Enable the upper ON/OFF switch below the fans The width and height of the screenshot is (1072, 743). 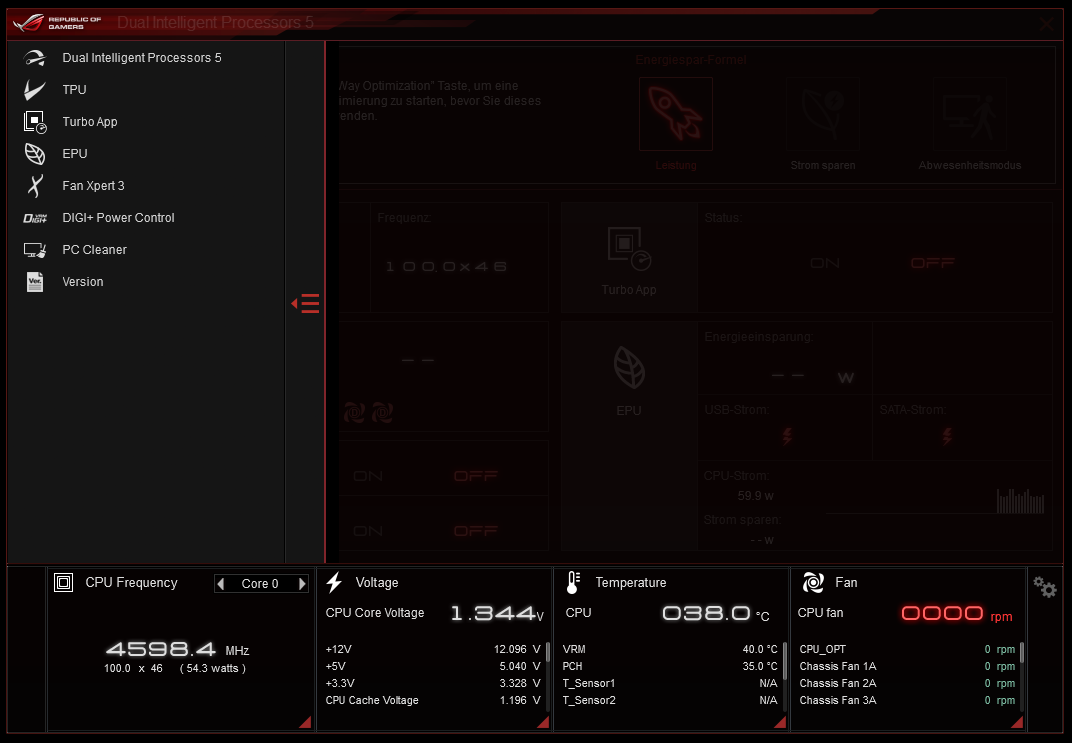(x=369, y=475)
